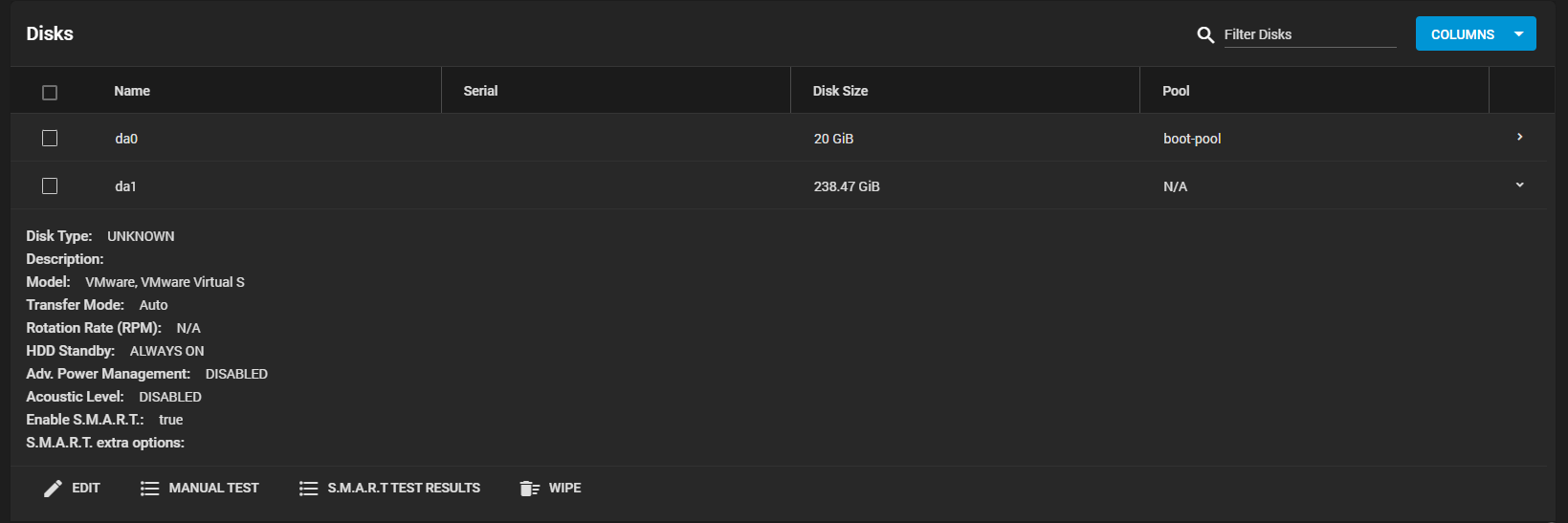Click the MANUAL TEST button label
This screenshot has width=1568, height=523.
213,489
